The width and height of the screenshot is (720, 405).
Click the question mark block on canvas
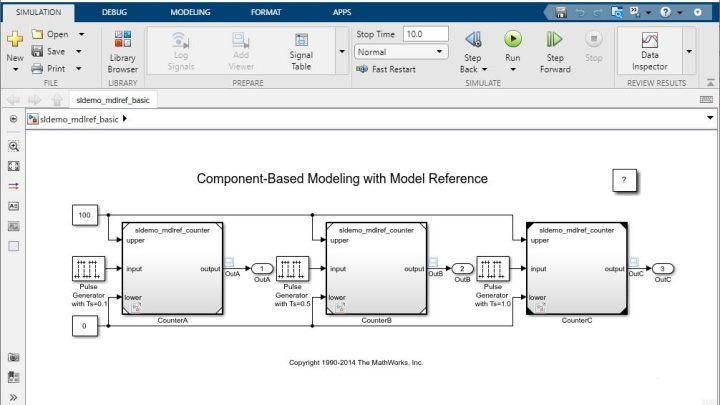tap(624, 180)
